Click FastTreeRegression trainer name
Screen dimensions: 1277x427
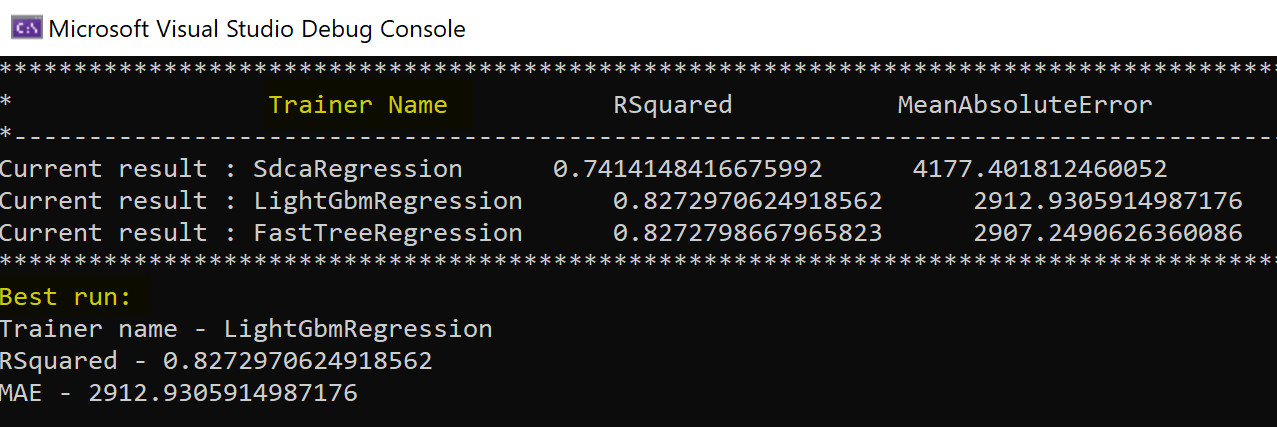(x=388, y=233)
